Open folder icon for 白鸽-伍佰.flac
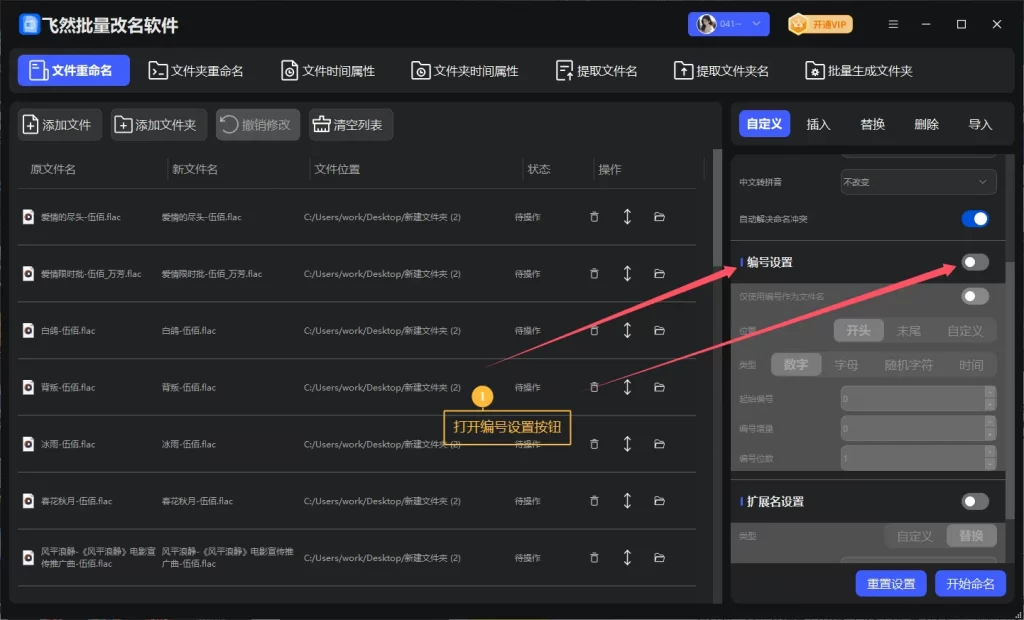The width and height of the screenshot is (1024, 620). coord(660,331)
